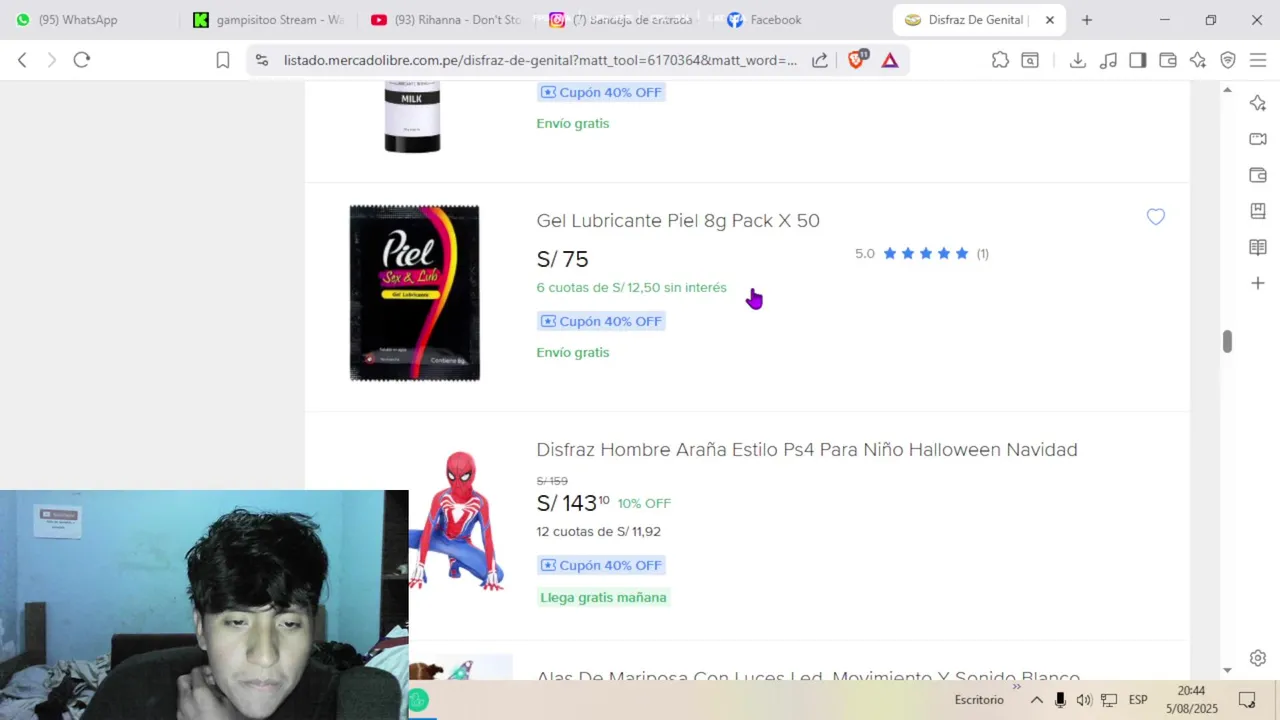Bookmark this page with the bookmark icon
The image size is (1280, 720).
[223, 60]
